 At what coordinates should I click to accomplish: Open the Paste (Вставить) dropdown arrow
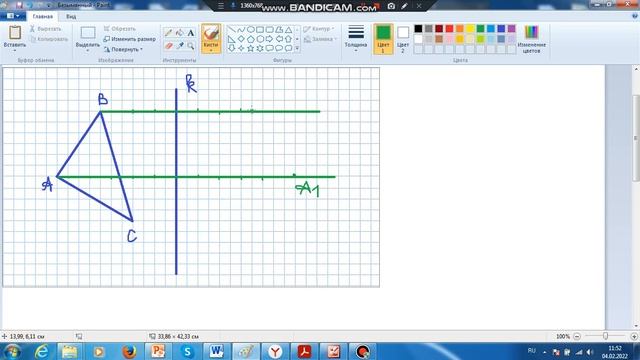coord(15,51)
